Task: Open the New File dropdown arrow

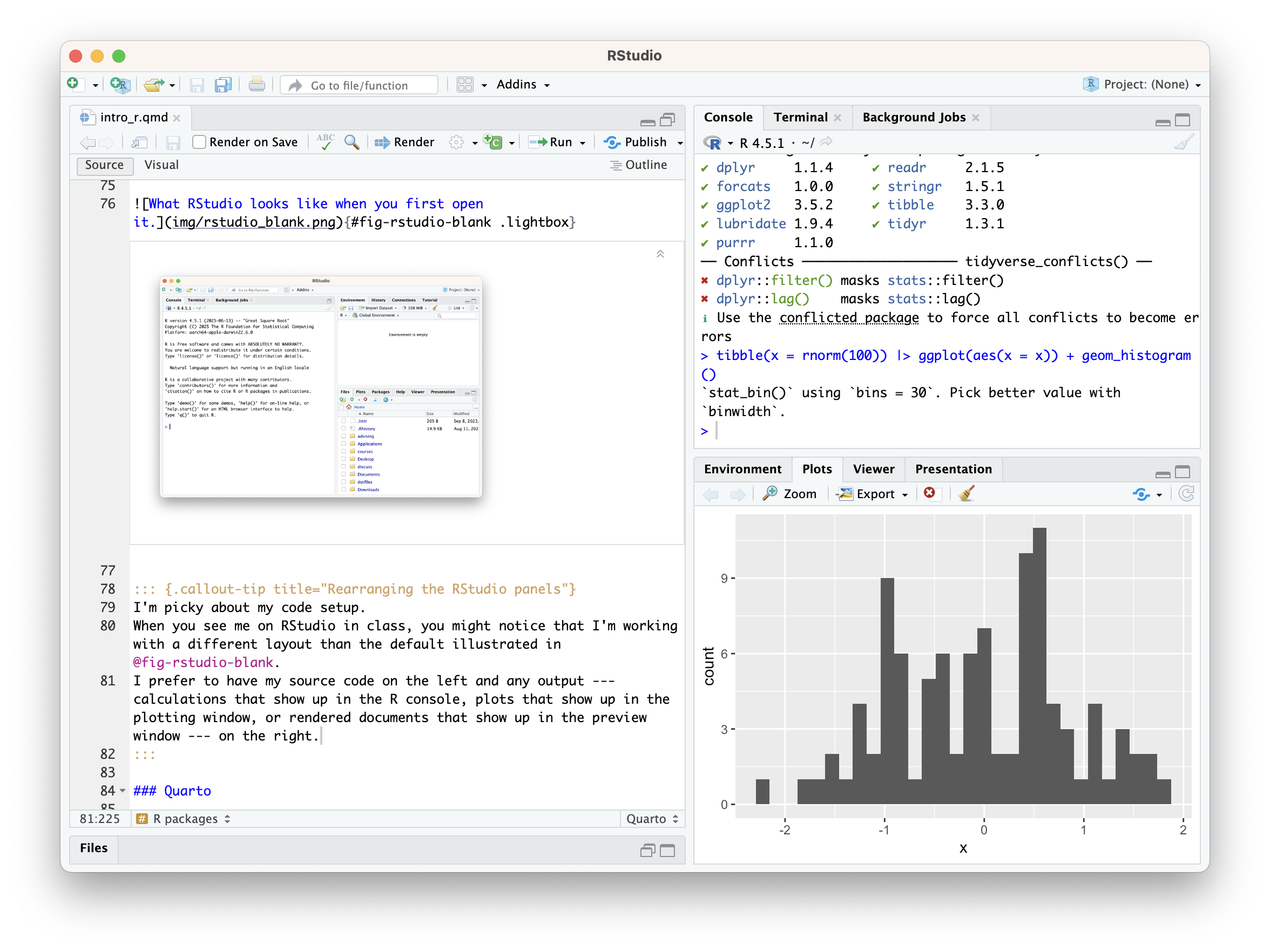Action: [x=96, y=85]
